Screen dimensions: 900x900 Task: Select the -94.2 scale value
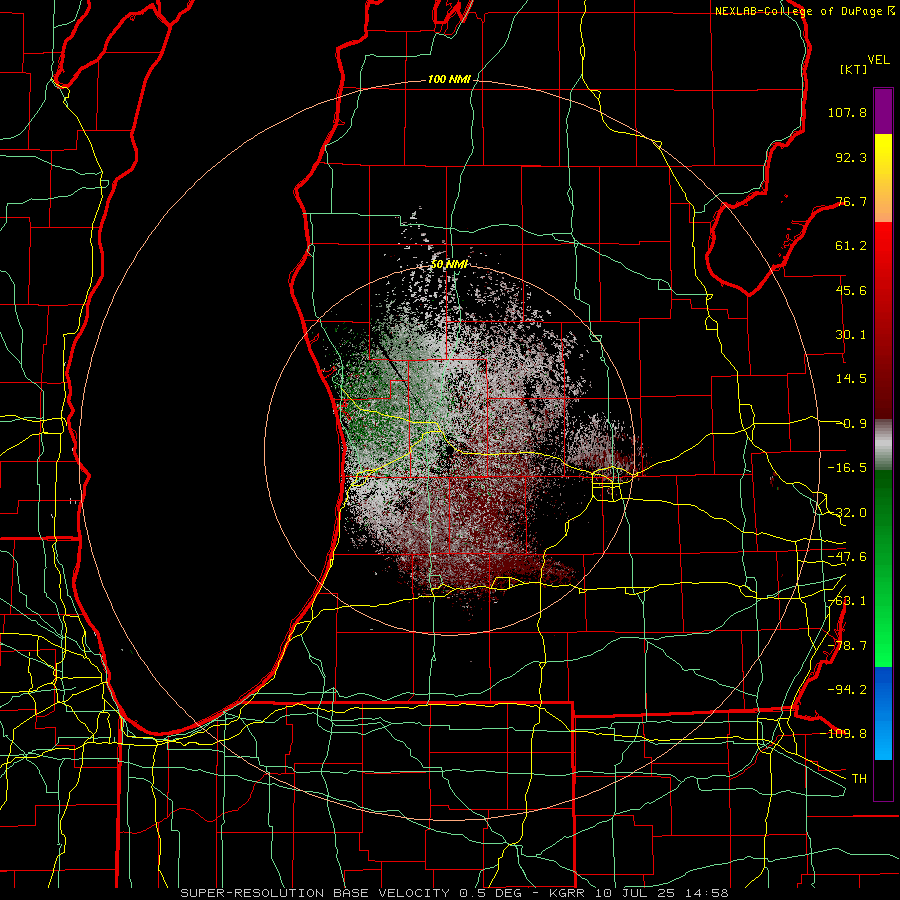click(x=847, y=689)
